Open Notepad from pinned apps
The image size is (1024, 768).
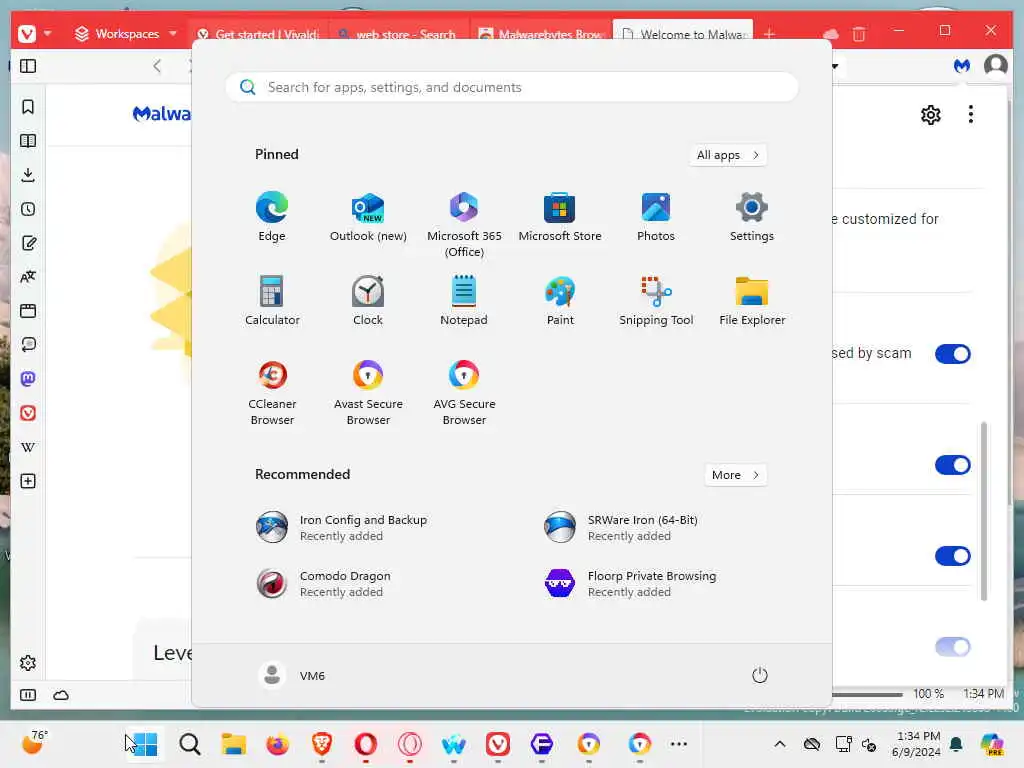pyautogui.click(x=464, y=301)
